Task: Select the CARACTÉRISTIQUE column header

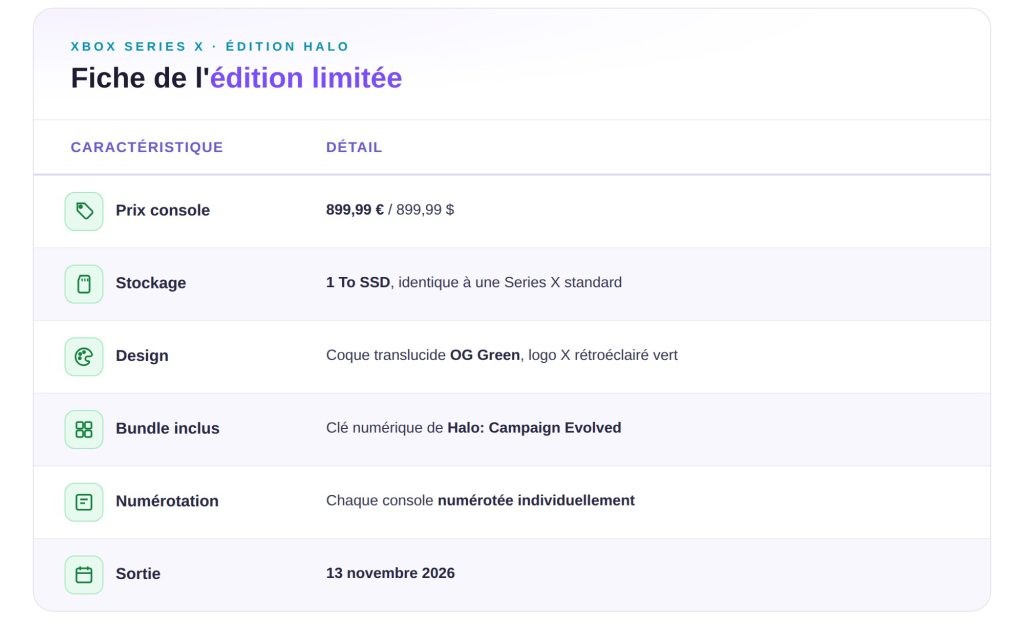Action: (x=147, y=147)
